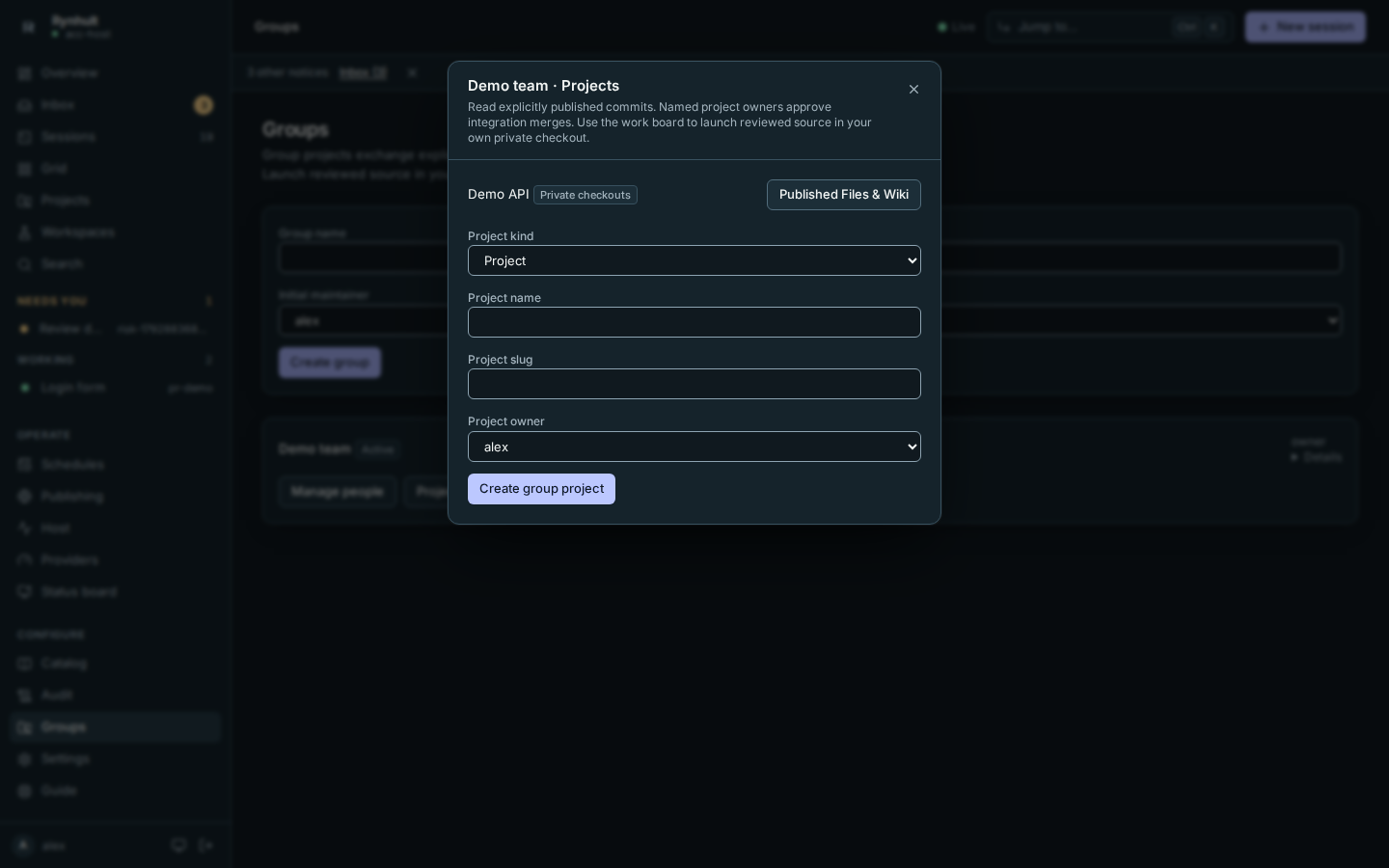Image resolution: width=1389 pixels, height=868 pixels.
Task: Click Create group project button
Action: (x=541, y=489)
